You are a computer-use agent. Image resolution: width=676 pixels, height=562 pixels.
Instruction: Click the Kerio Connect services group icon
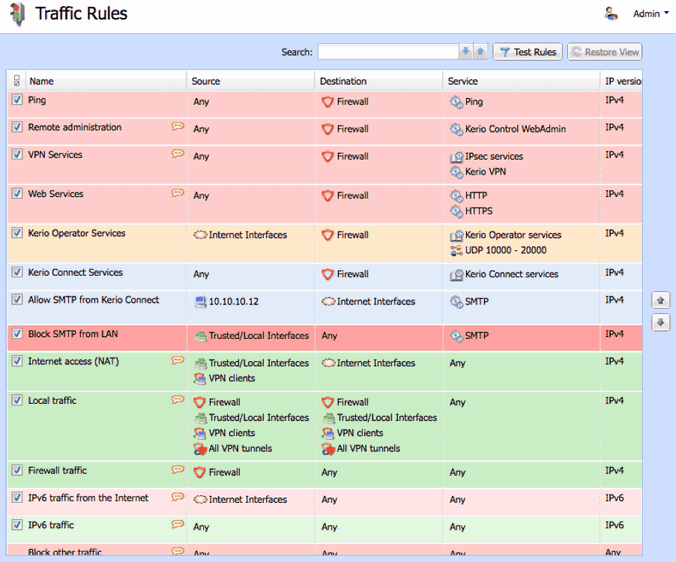click(x=456, y=275)
